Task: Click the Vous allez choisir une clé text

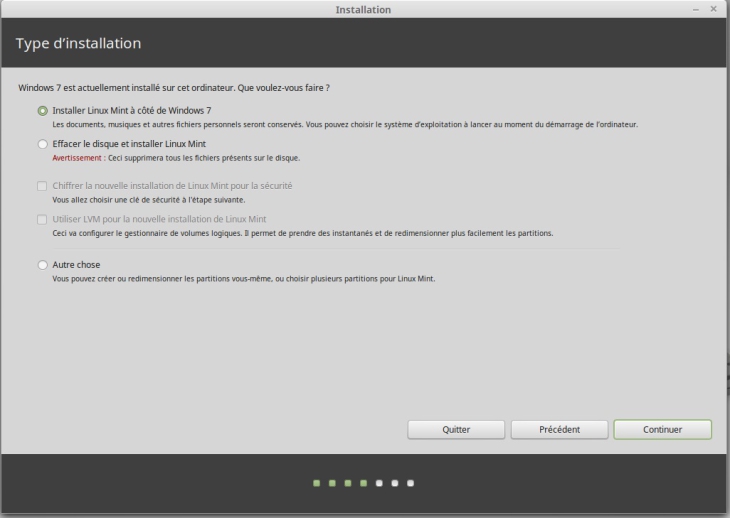Action: [x=149, y=200]
